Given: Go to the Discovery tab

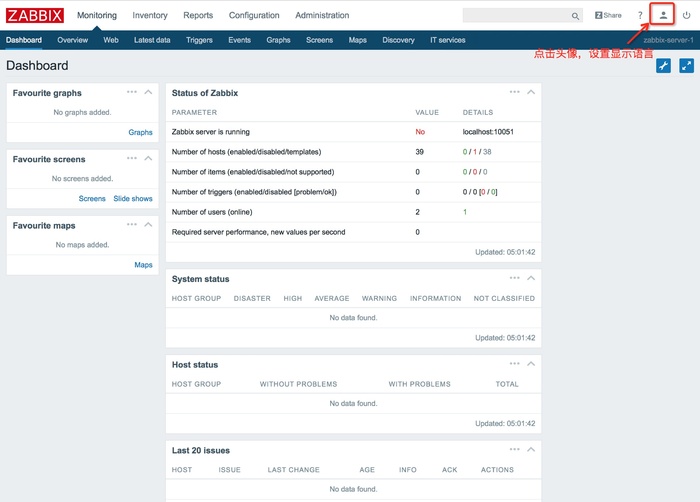Looking at the screenshot, I should click(398, 40).
